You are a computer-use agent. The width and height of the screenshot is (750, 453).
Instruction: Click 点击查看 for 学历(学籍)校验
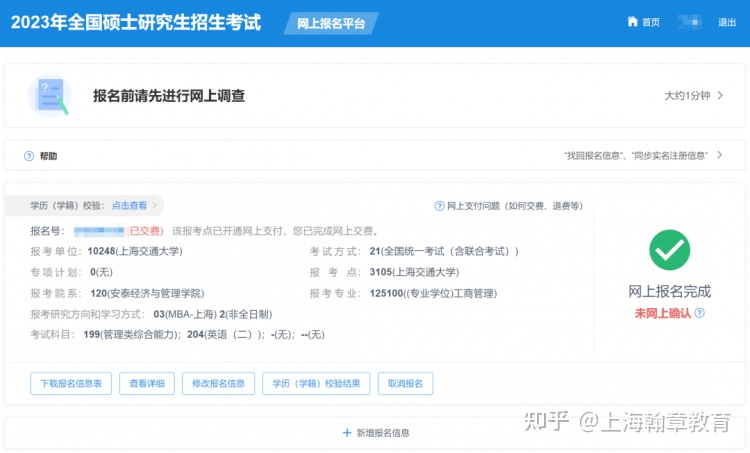point(129,206)
